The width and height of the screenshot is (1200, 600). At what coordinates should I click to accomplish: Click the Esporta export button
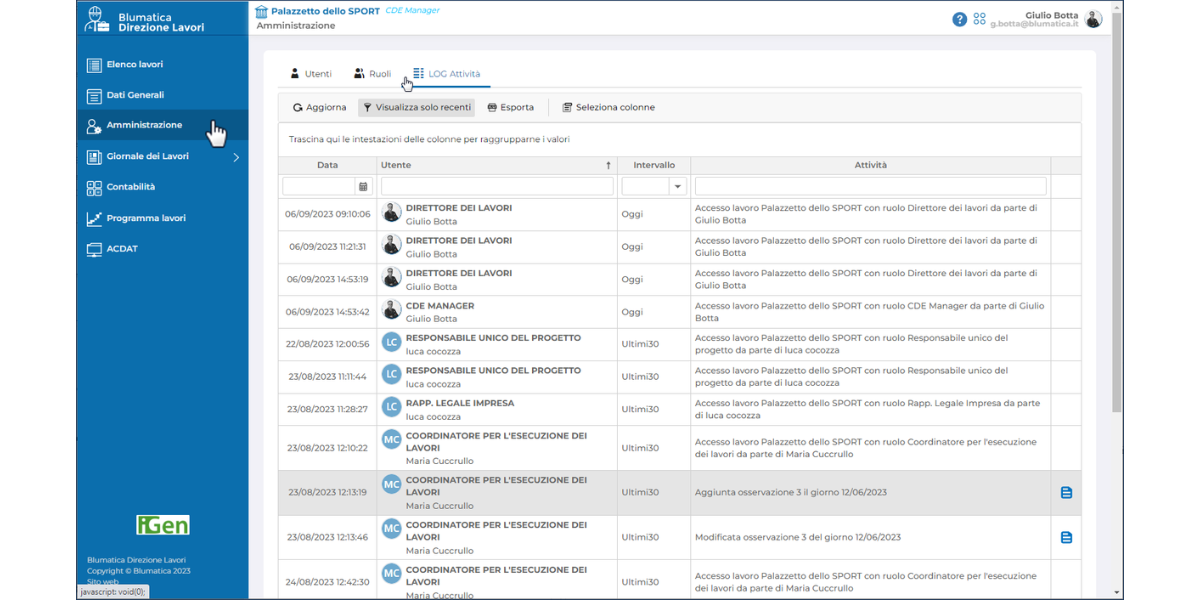510,107
